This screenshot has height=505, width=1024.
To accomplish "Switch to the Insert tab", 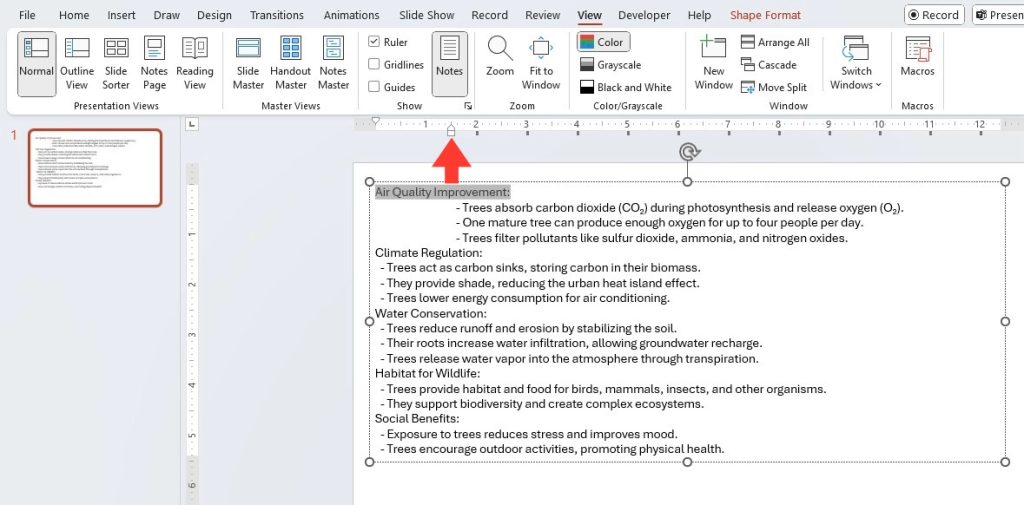I will [x=121, y=15].
